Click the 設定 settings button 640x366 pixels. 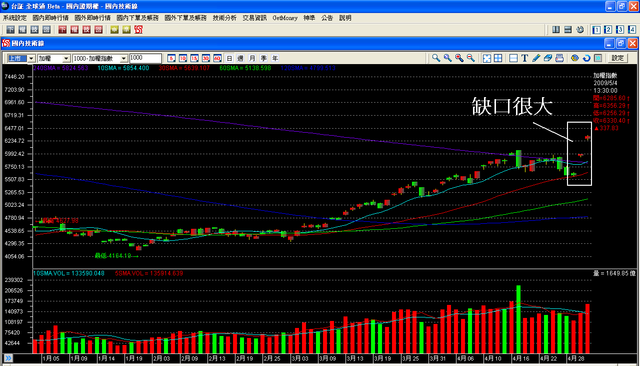click(618, 58)
